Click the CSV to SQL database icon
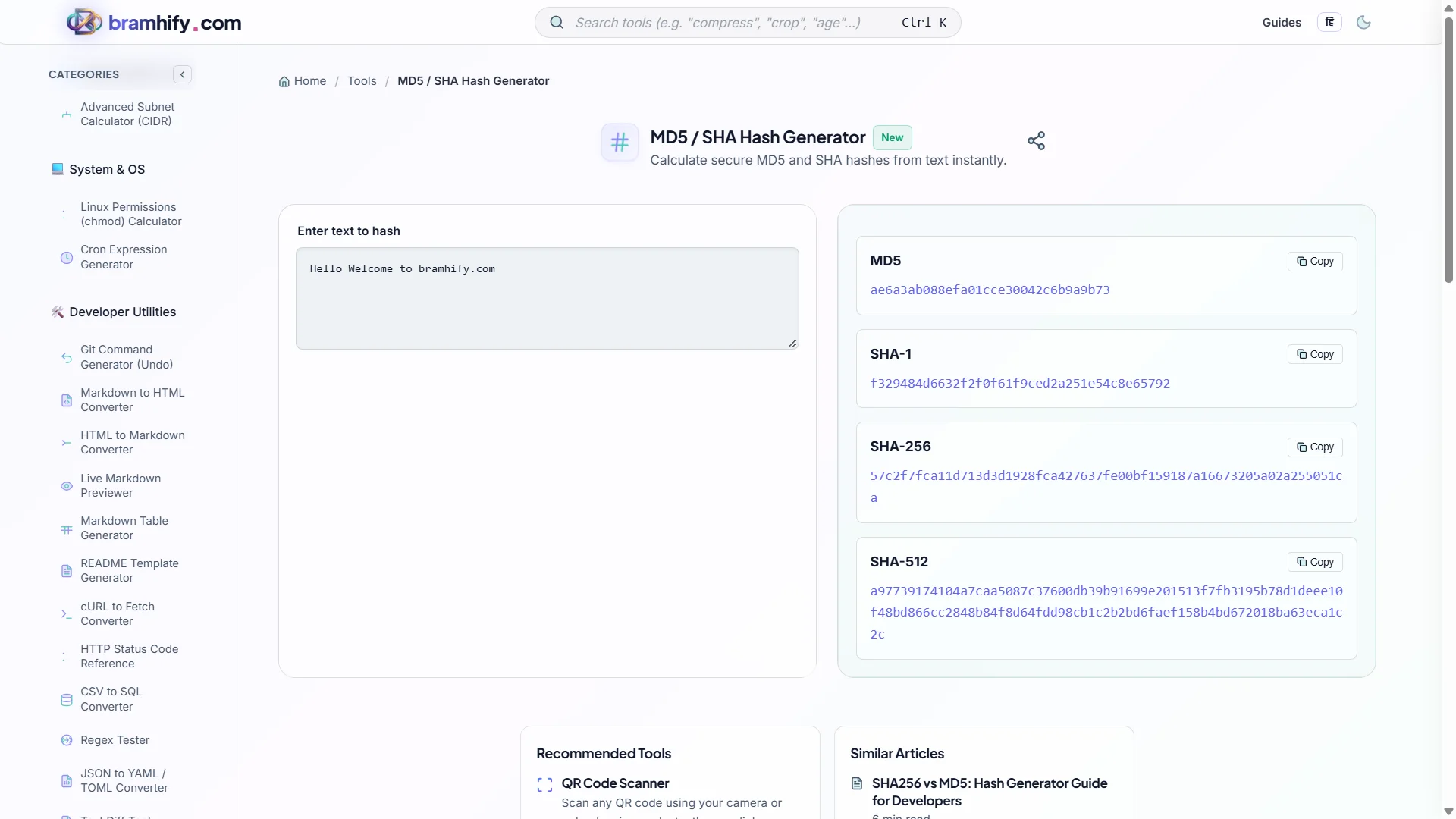1456x819 pixels. tap(67, 700)
